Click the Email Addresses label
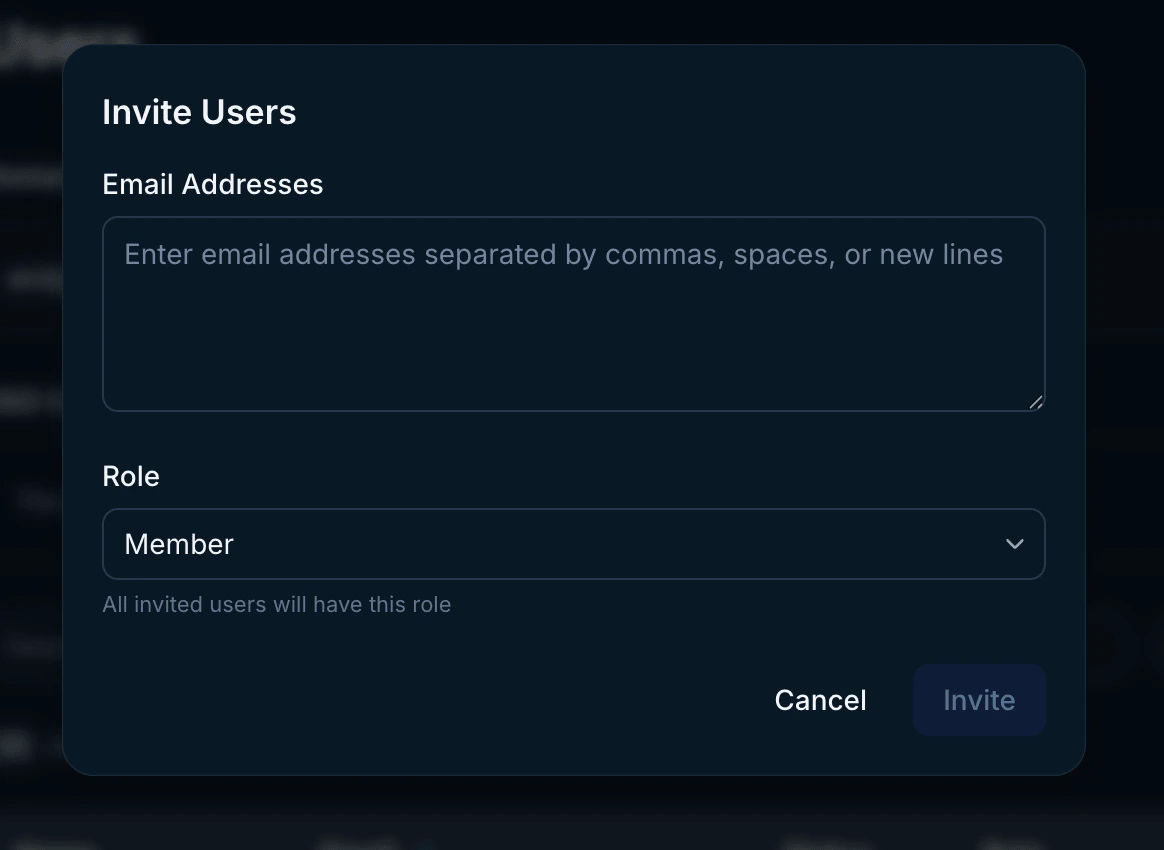1164x850 pixels. 212,184
